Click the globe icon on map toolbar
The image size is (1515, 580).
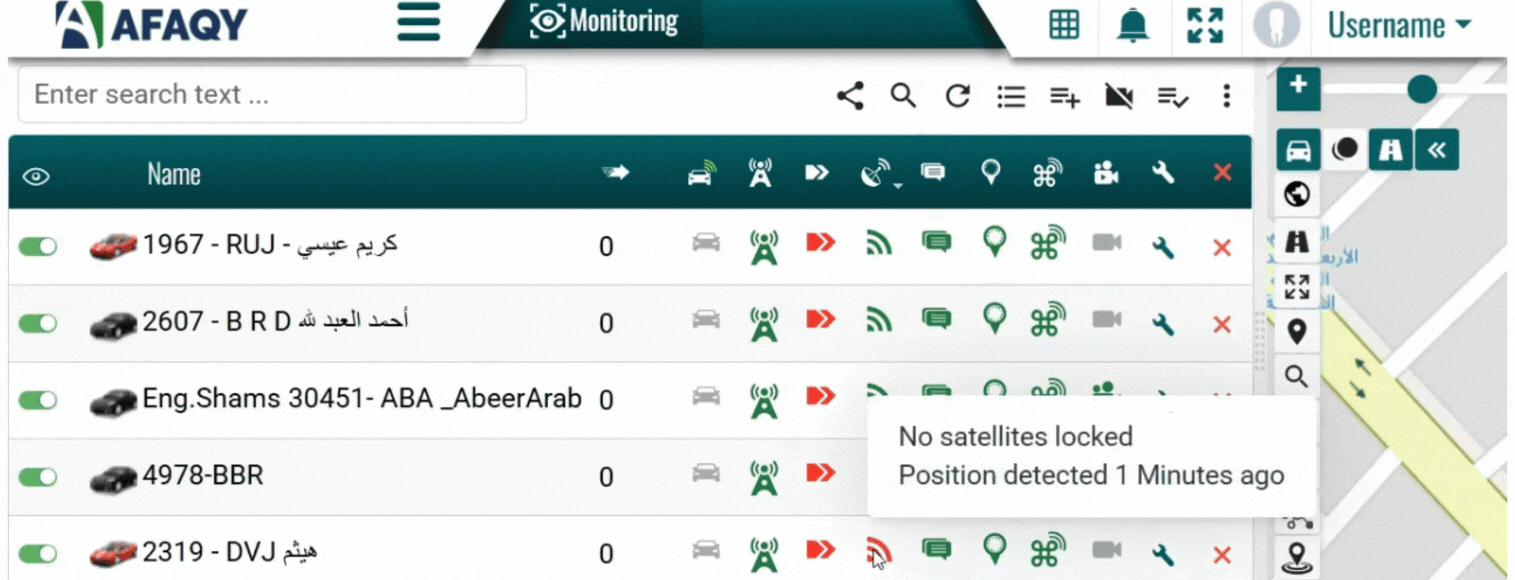tap(1297, 194)
